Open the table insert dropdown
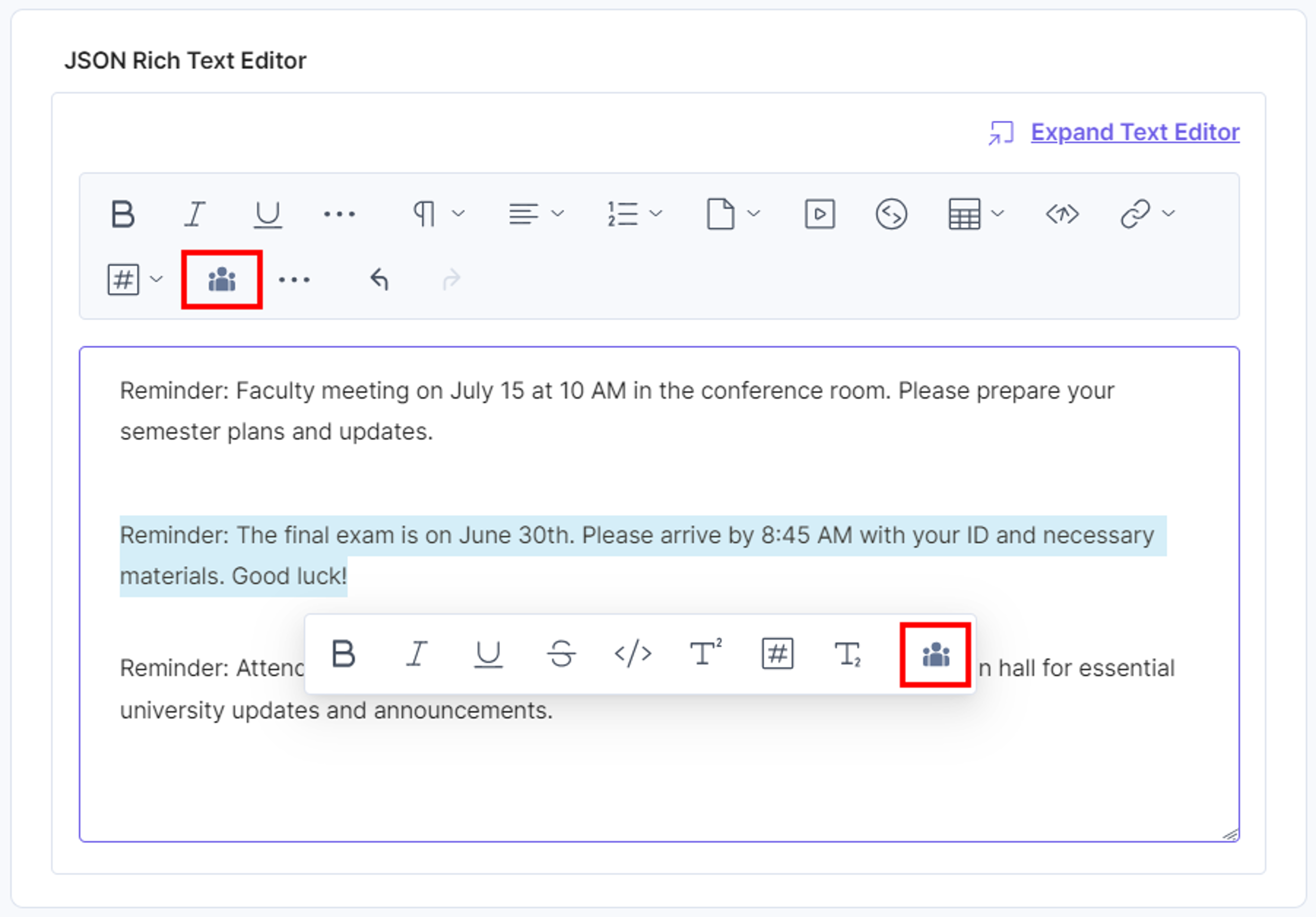This screenshot has width=1316, height=917. (x=976, y=215)
